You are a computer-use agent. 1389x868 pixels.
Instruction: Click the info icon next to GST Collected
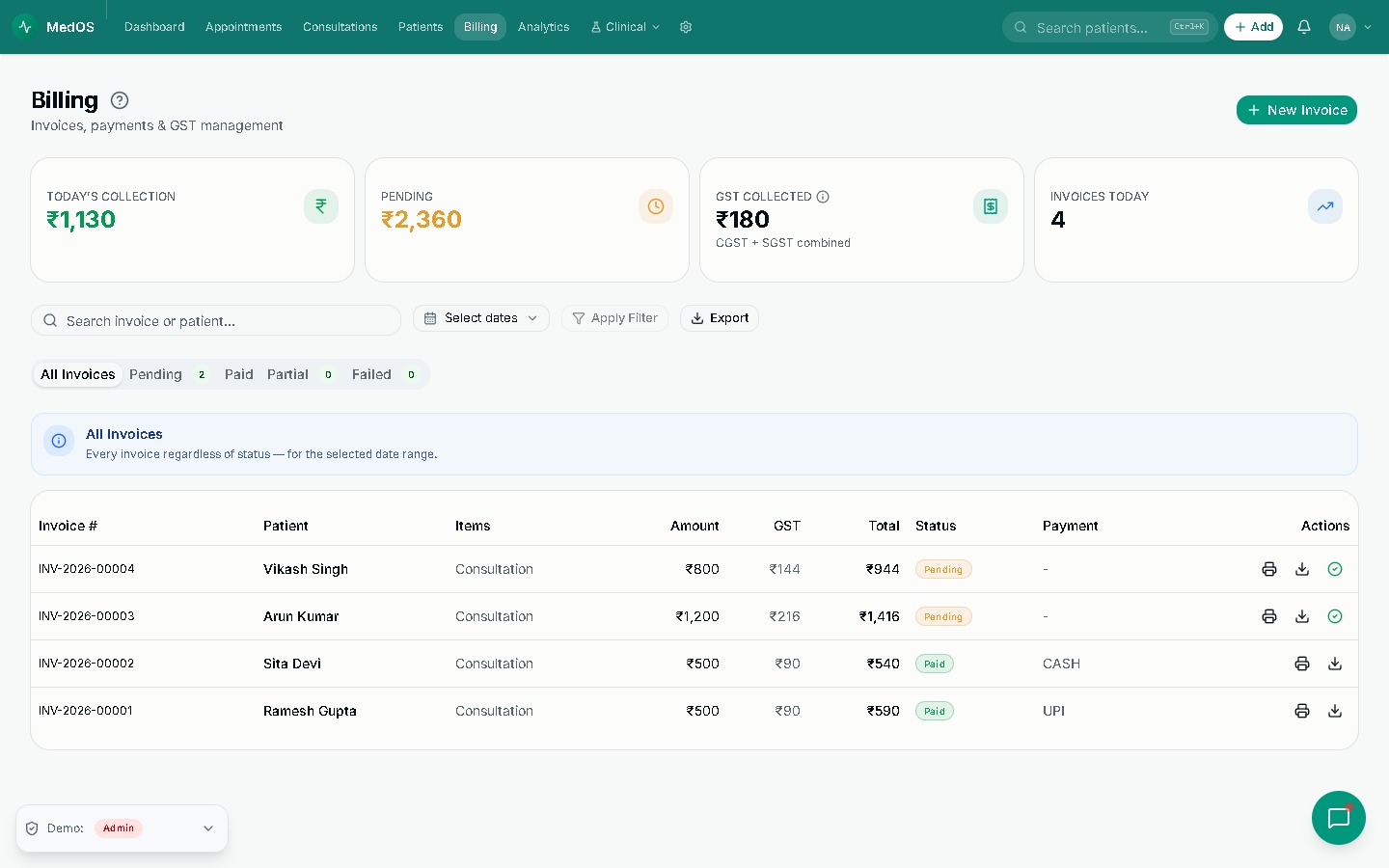[x=823, y=197]
